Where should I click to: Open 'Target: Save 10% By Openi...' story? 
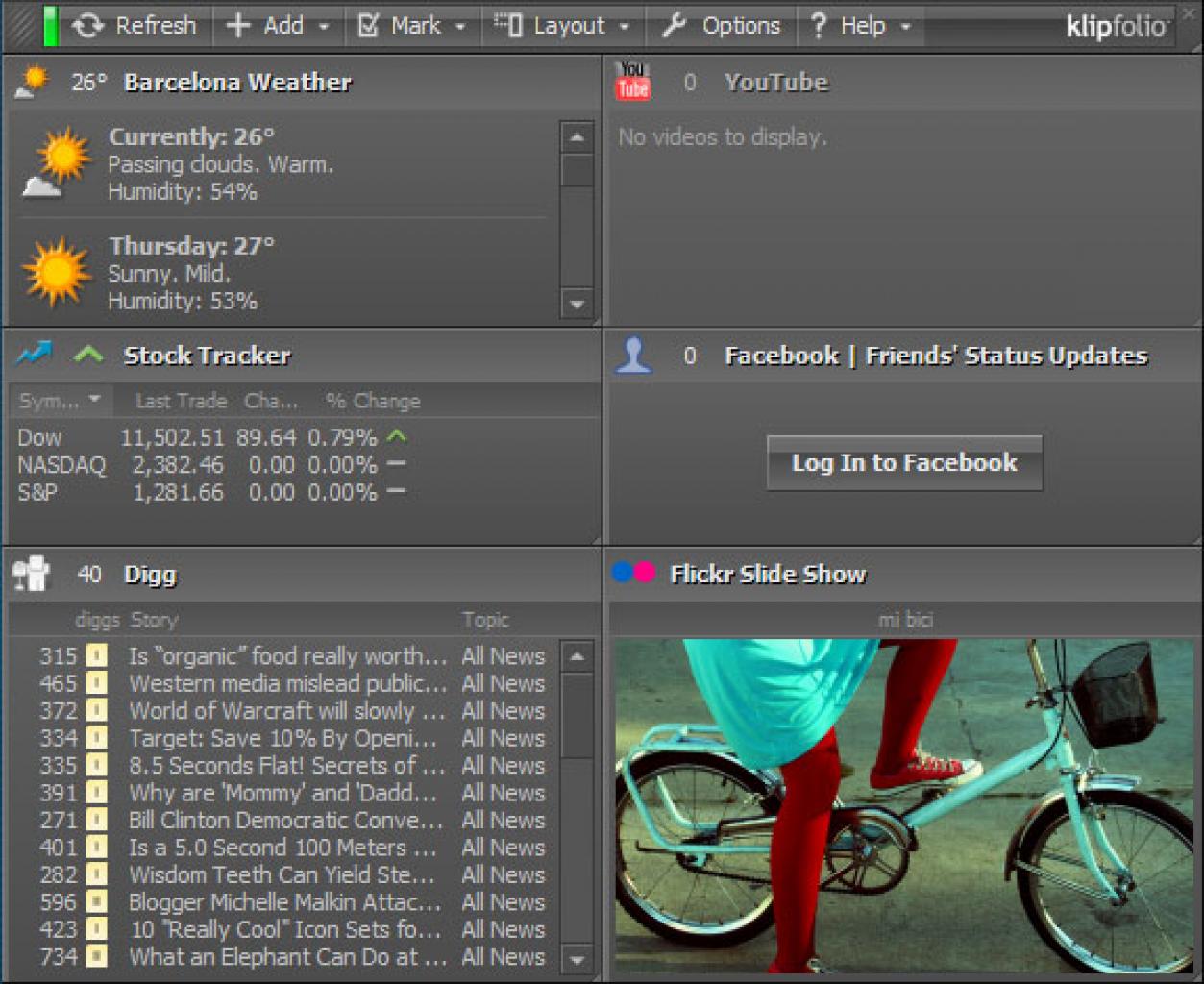(x=283, y=739)
